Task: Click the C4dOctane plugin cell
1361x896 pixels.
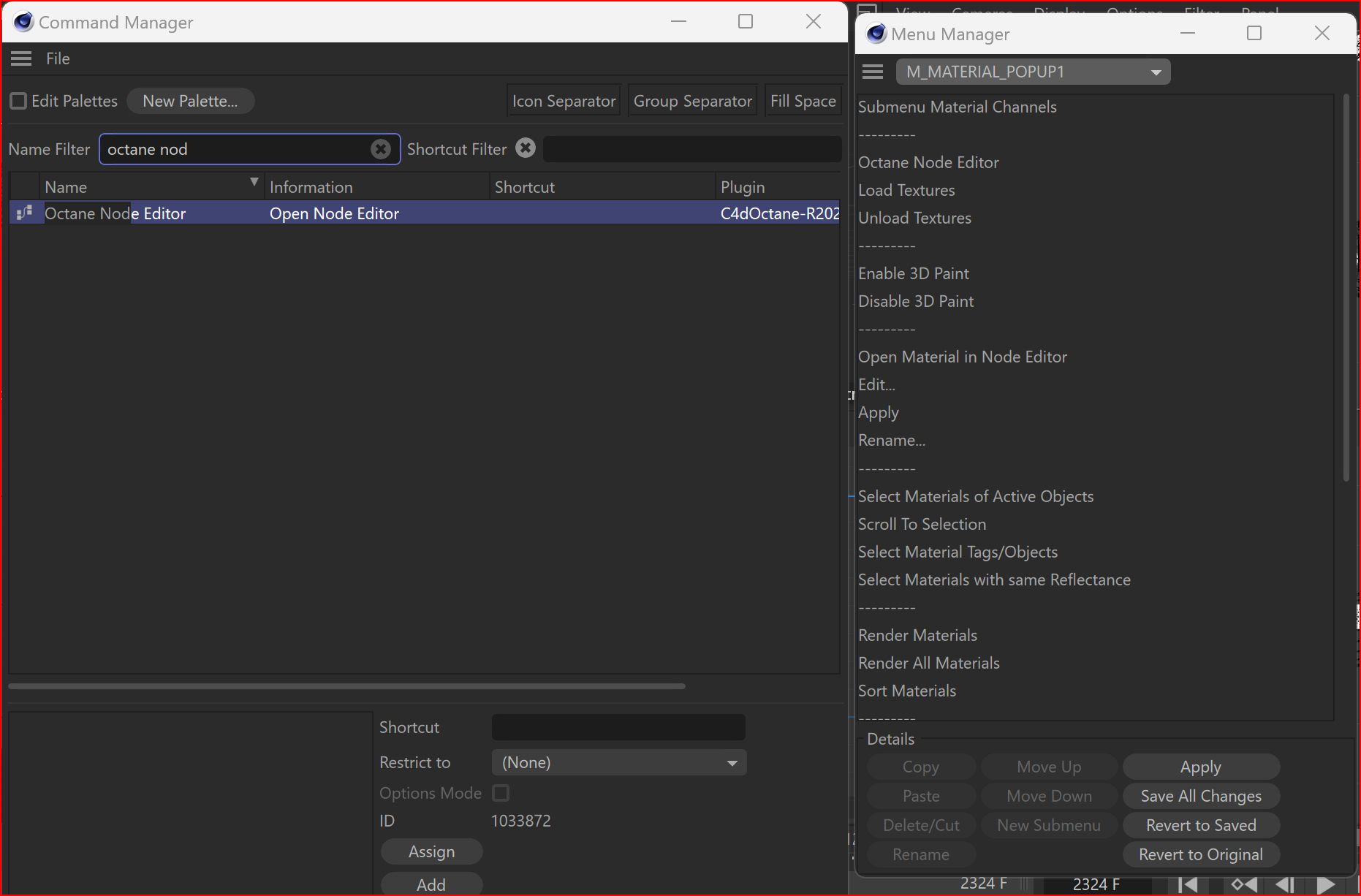Action: tap(780, 213)
